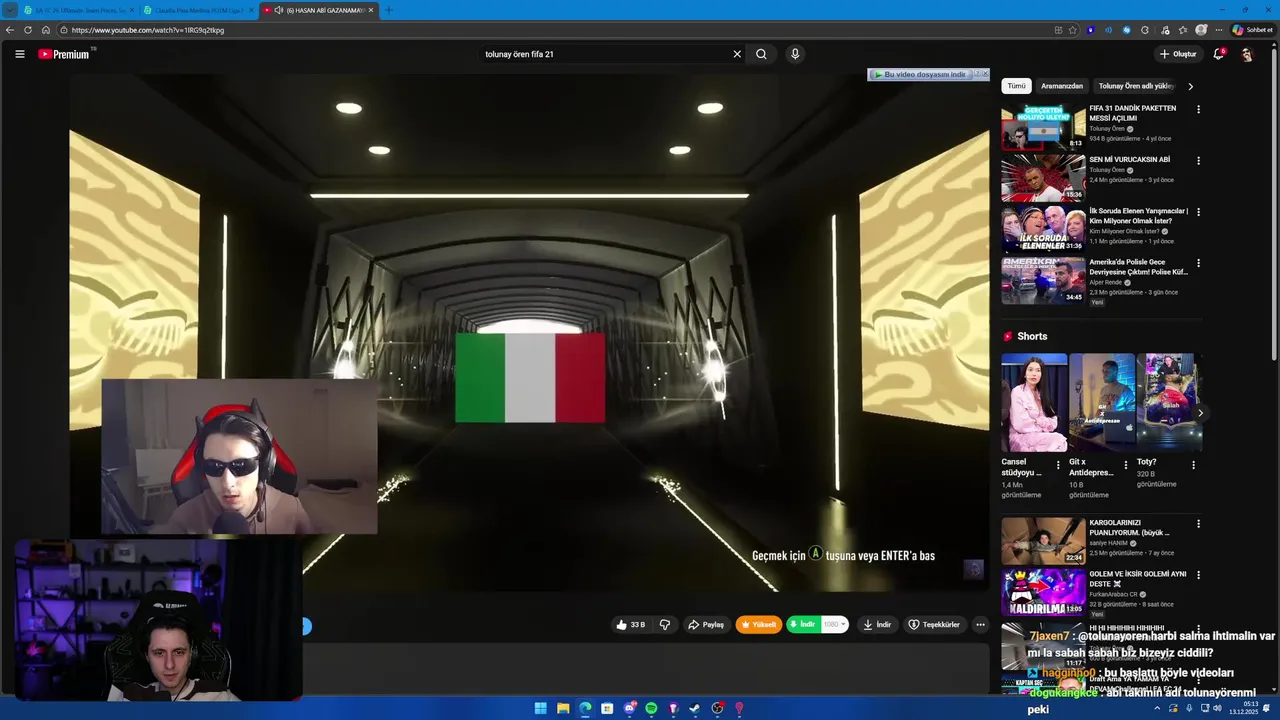
Task: Open the Amerika'da Polisle Gece thumbnail
Action: click(x=1043, y=280)
